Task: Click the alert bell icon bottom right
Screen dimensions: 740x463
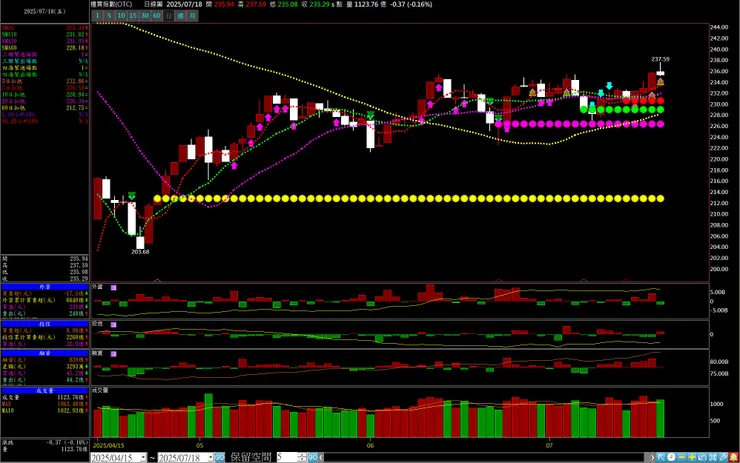Action: coord(734,457)
